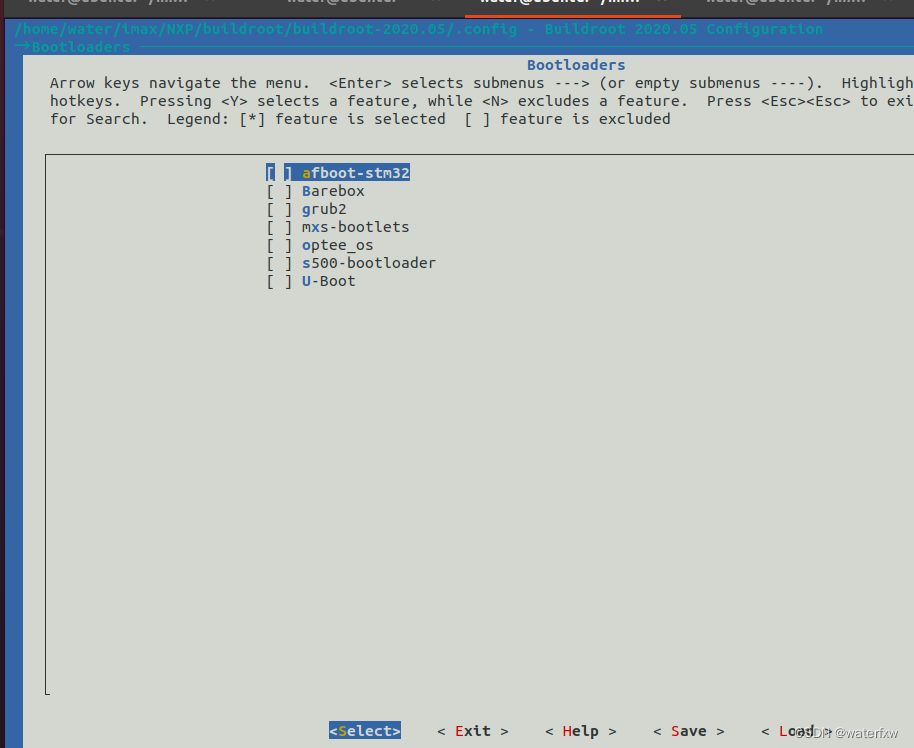Enable the mxs-bootlets checkbox
The height and width of the screenshot is (748, 914).
(x=279, y=227)
